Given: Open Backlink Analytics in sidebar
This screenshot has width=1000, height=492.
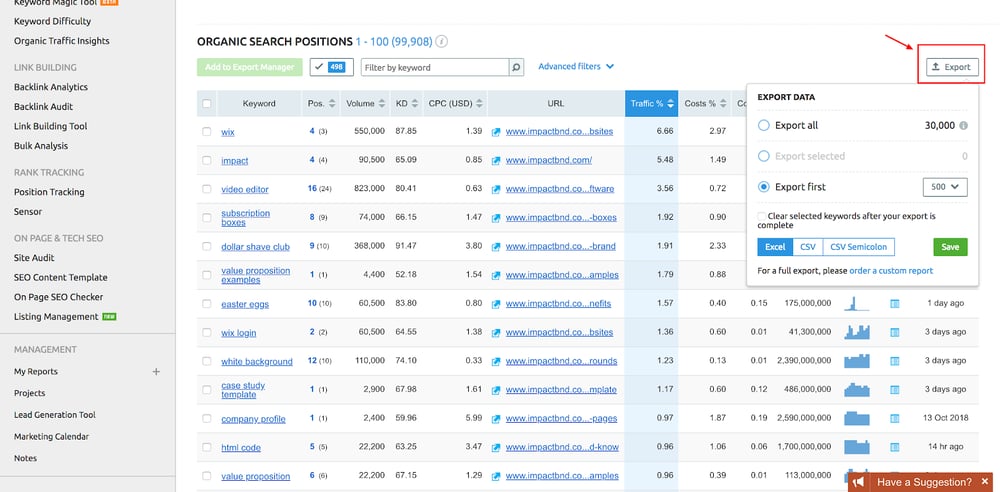Looking at the screenshot, I should coord(51,87).
